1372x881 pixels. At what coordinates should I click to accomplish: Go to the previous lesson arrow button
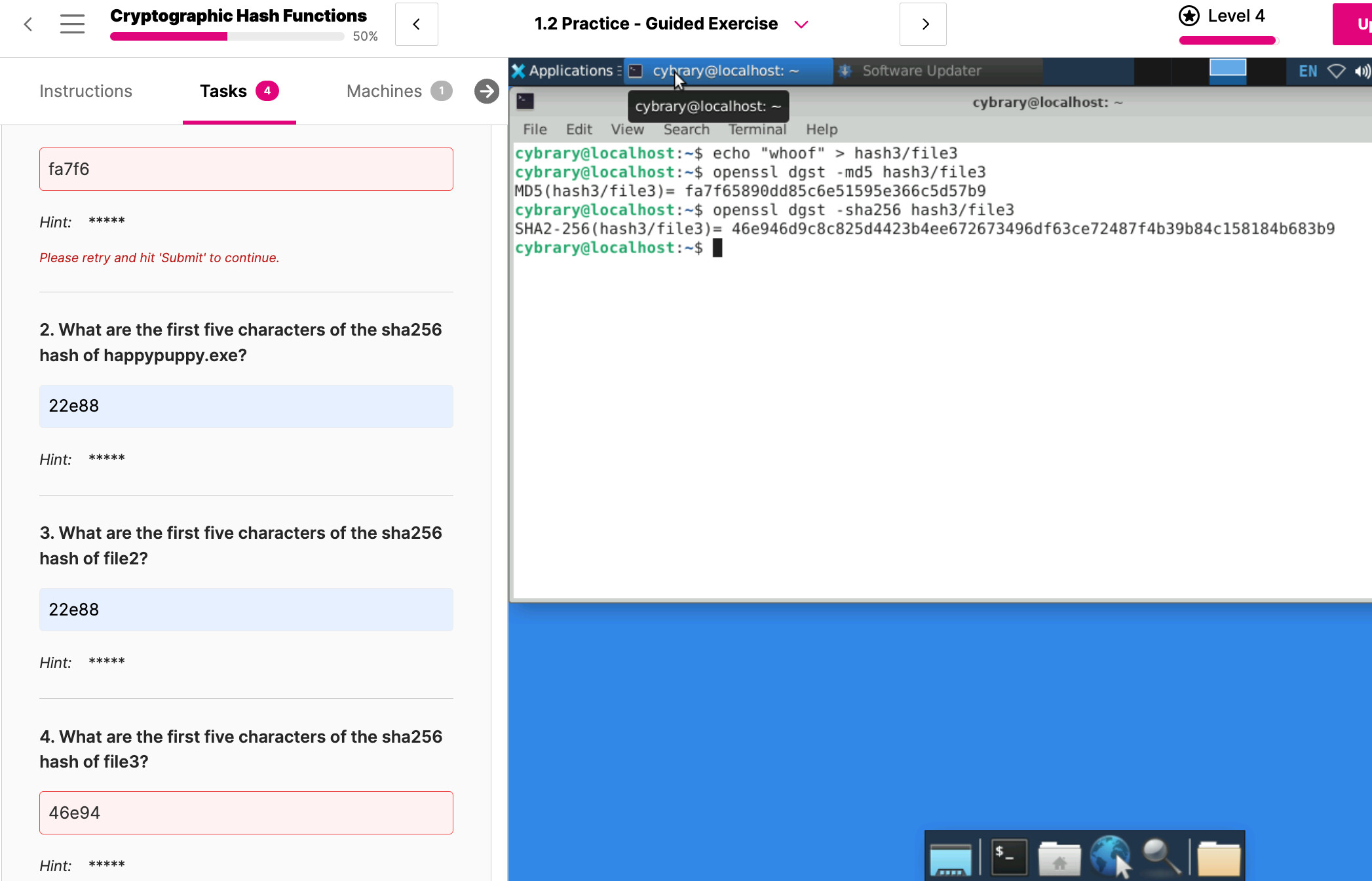(x=417, y=24)
